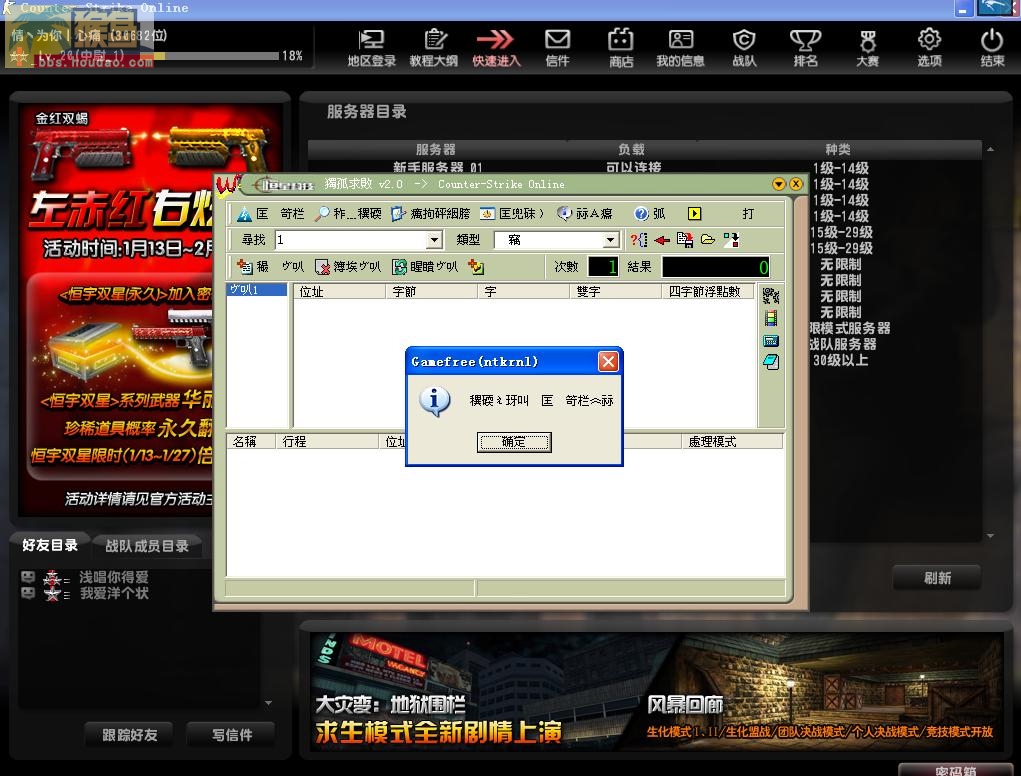Click the 种类 server list column header
This screenshot has width=1021, height=776.
[838, 150]
